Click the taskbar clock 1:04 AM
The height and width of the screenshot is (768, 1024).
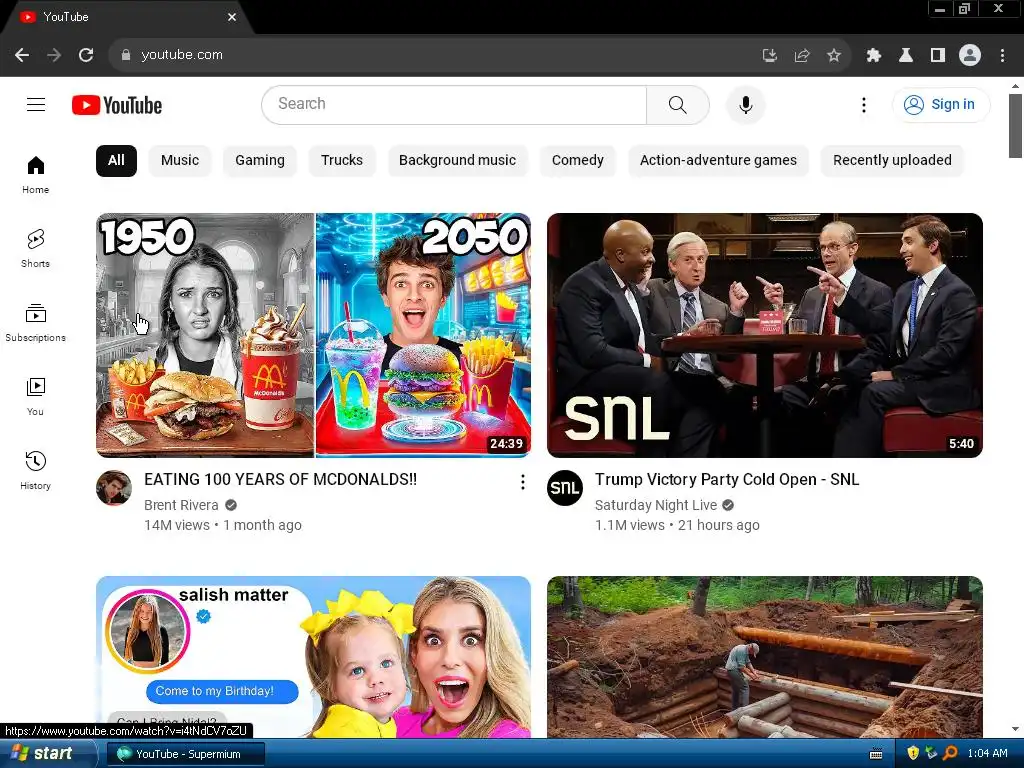click(987, 754)
